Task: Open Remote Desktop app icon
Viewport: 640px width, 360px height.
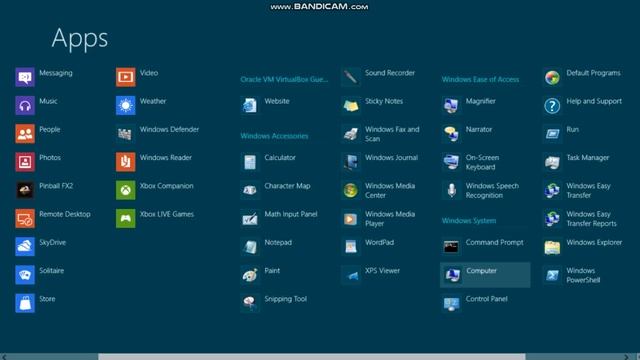Action: (25, 218)
